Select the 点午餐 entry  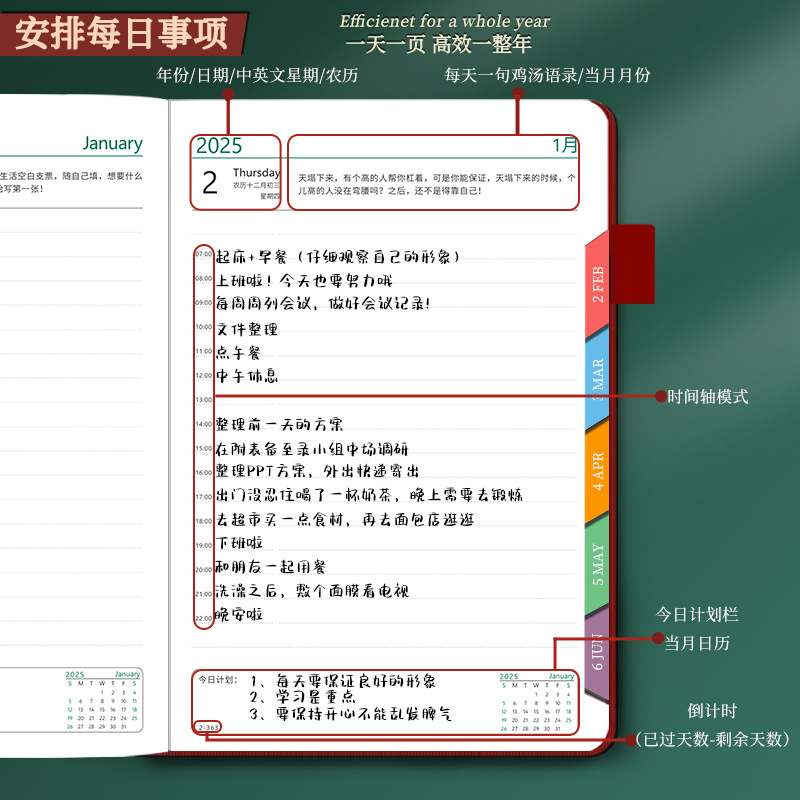pos(238,353)
